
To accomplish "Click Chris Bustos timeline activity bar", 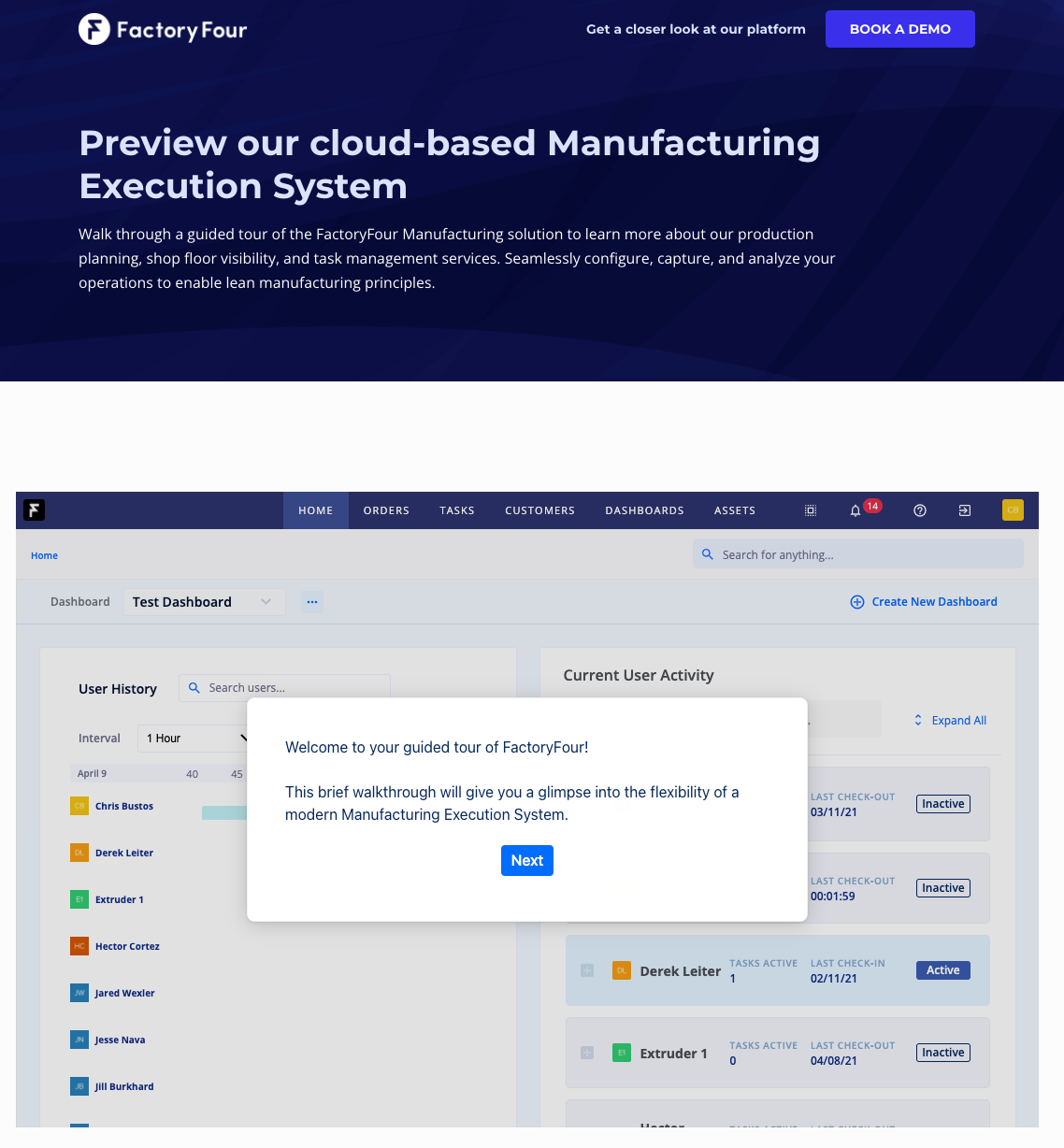I will [224, 812].
